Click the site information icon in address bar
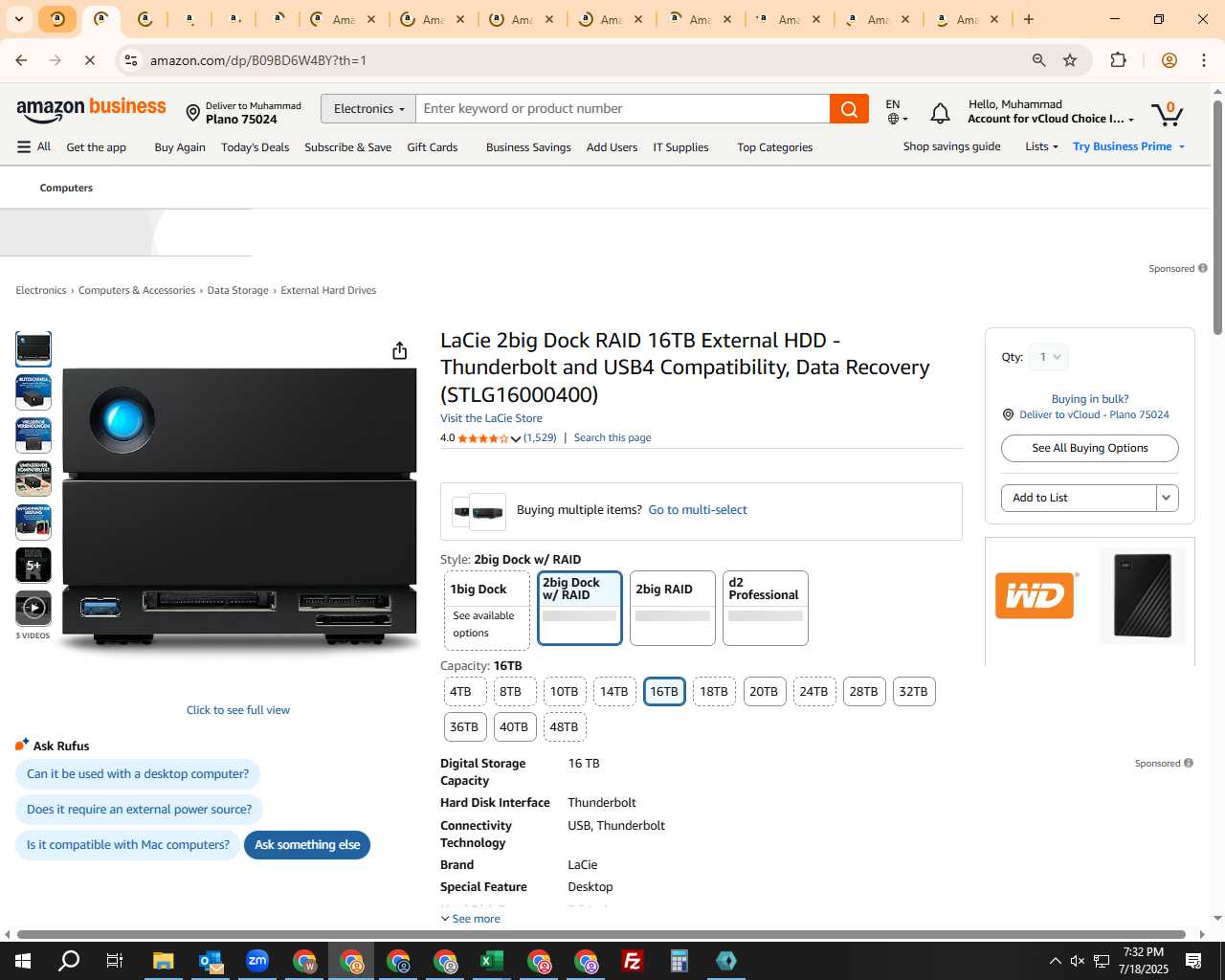Image resolution: width=1225 pixels, height=980 pixels. (x=131, y=60)
